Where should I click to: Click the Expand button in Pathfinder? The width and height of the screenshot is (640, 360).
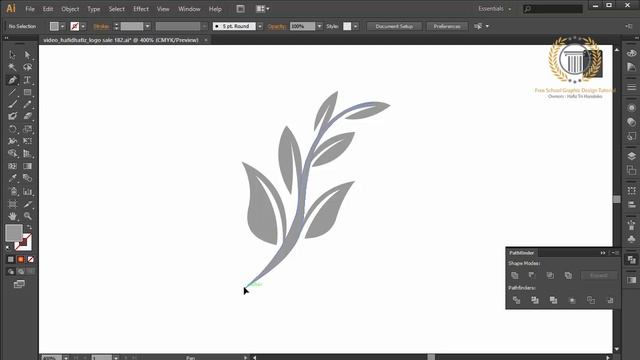coord(599,276)
